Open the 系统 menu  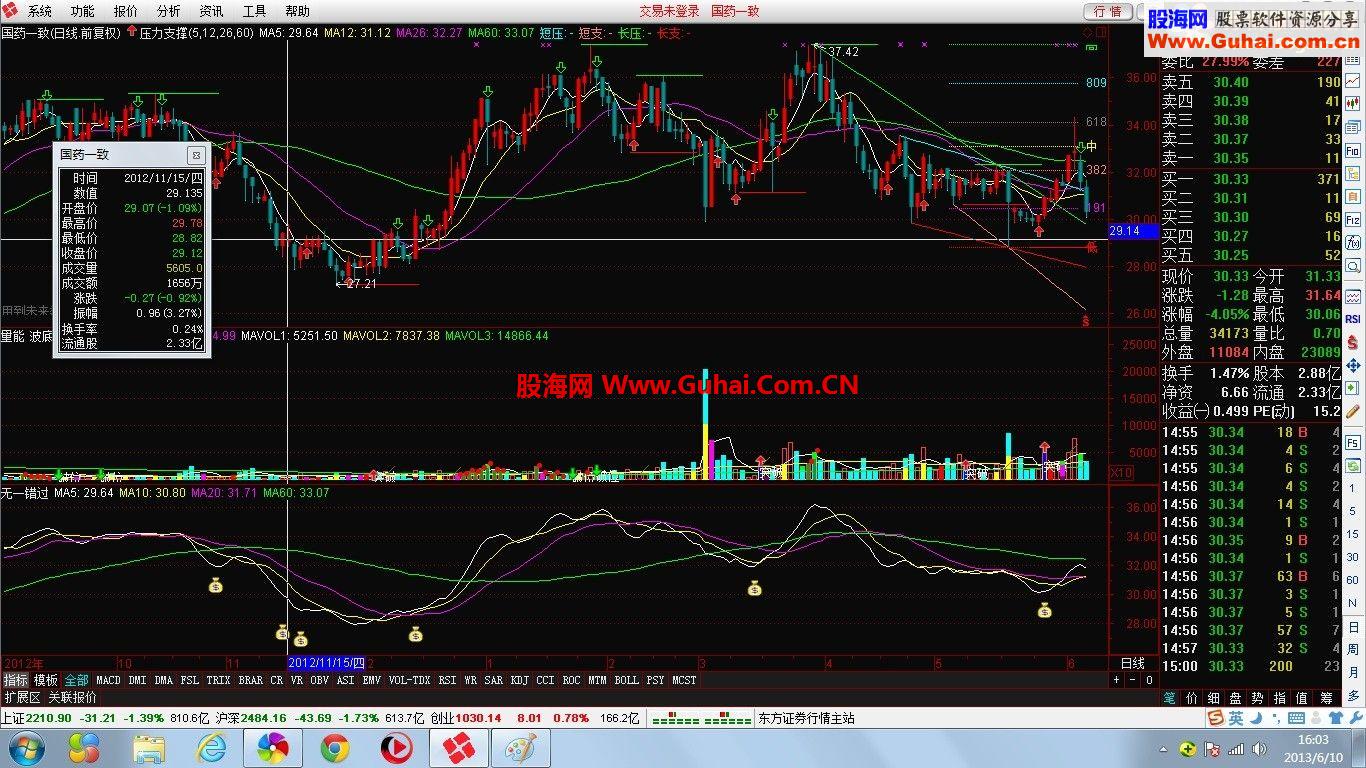pyautogui.click(x=39, y=11)
